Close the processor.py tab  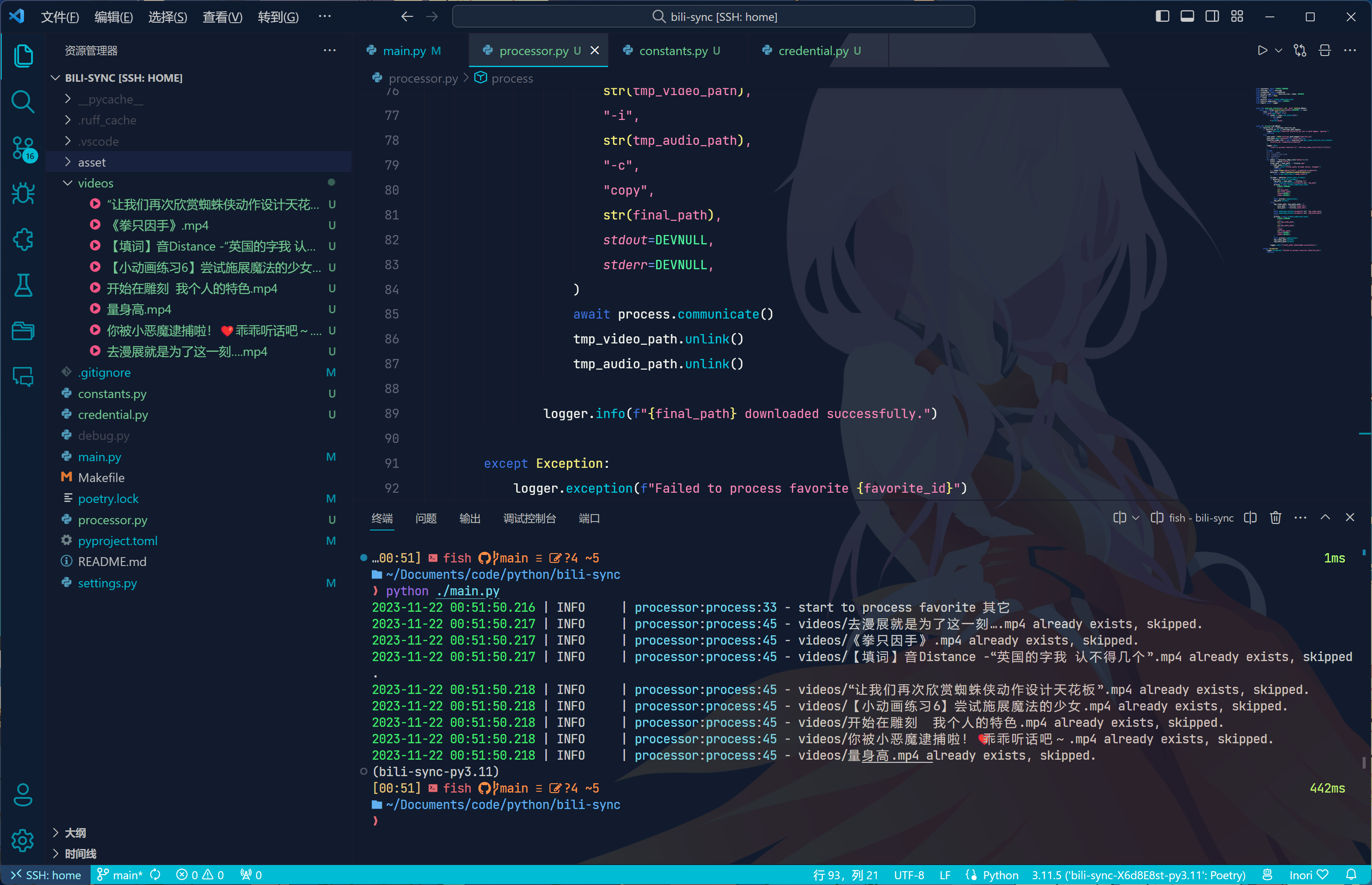tap(595, 51)
